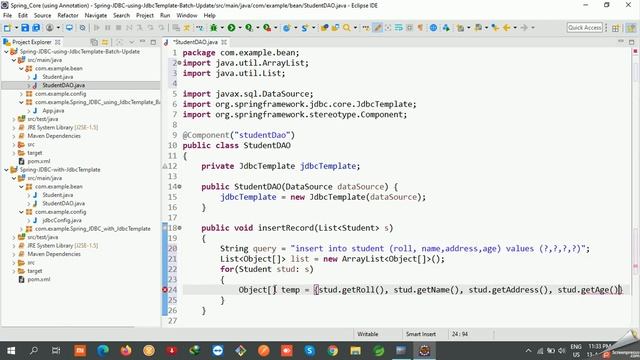
Task: Select StudentDAO.java in first project tree
Action: pos(64,85)
